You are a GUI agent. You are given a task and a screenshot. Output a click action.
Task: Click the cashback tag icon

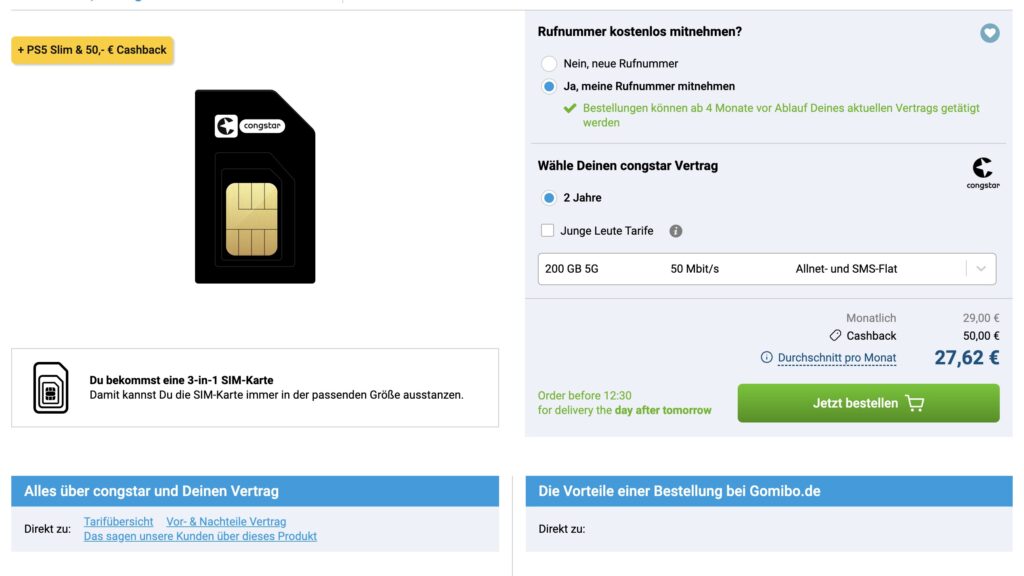[835, 336]
